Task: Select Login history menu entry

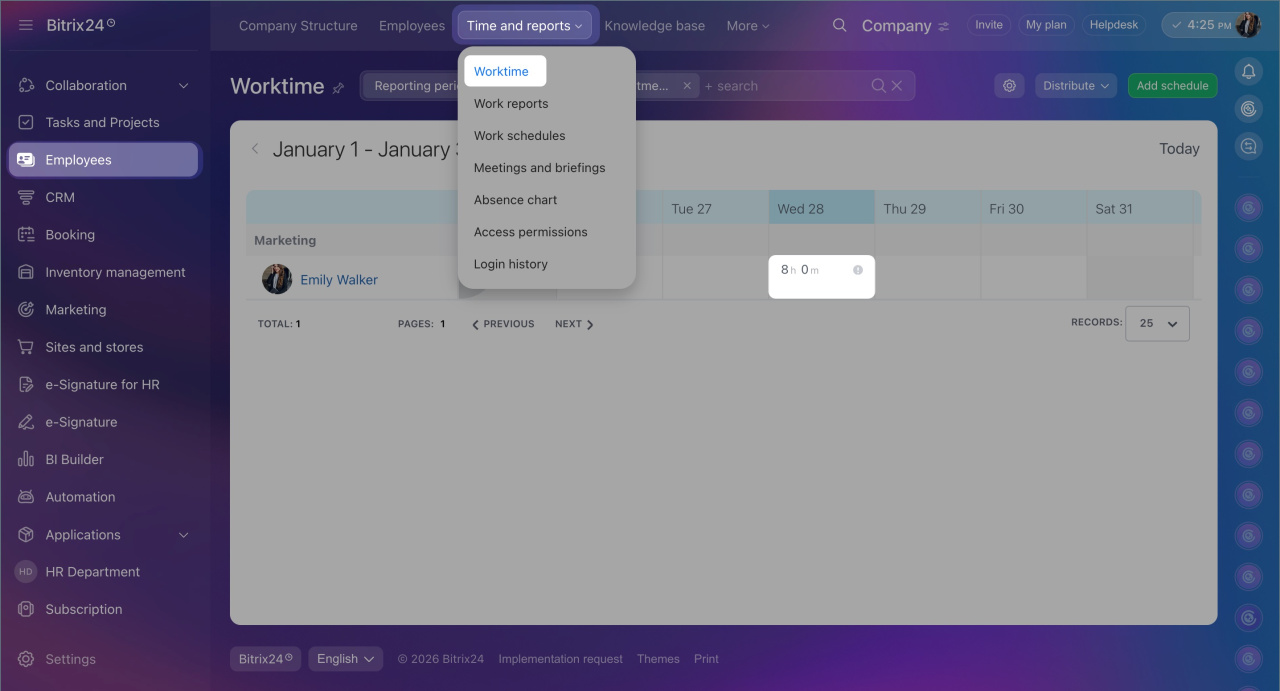Action: click(510, 264)
